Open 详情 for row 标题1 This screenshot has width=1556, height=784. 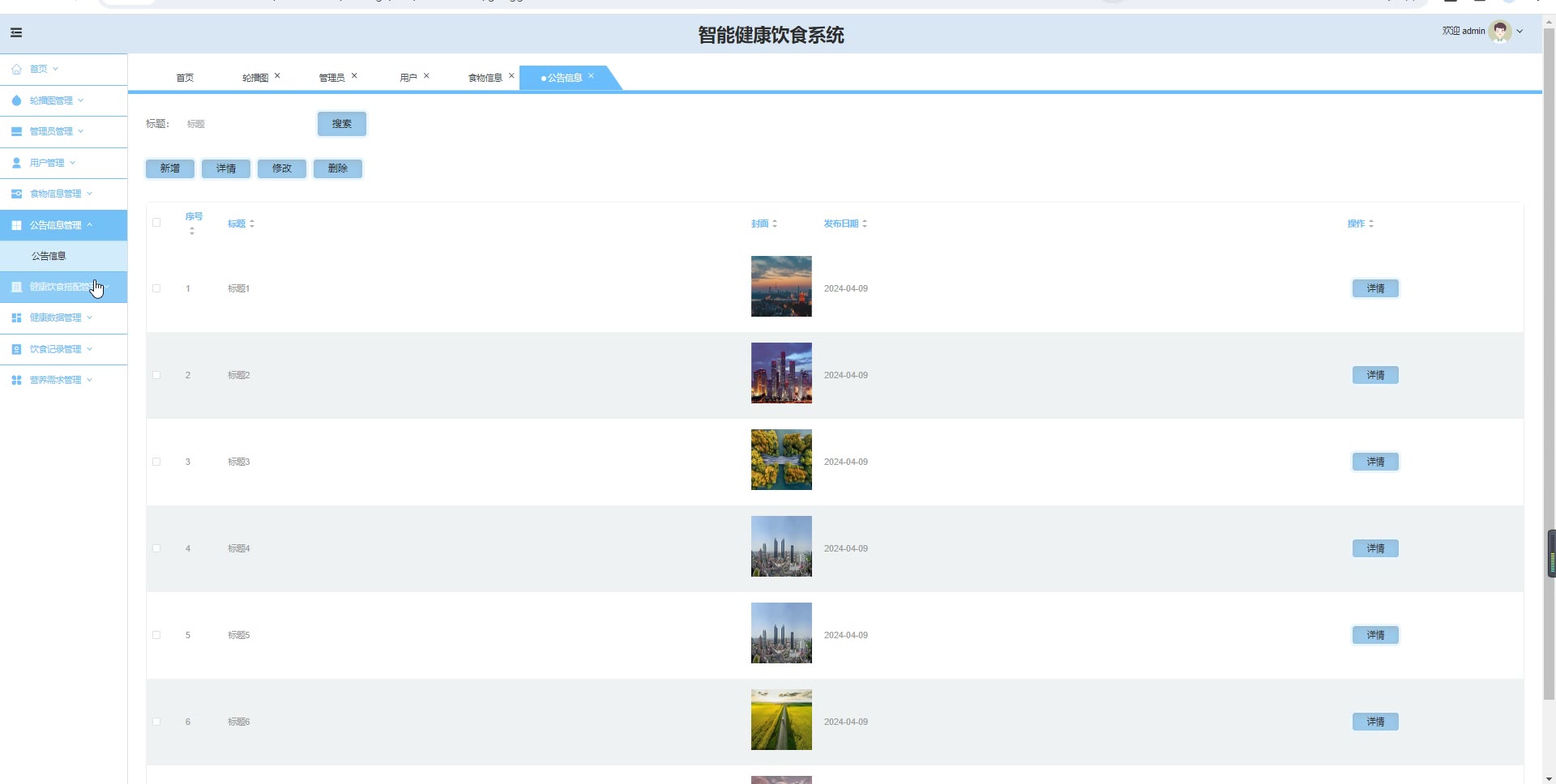click(1375, 288)
